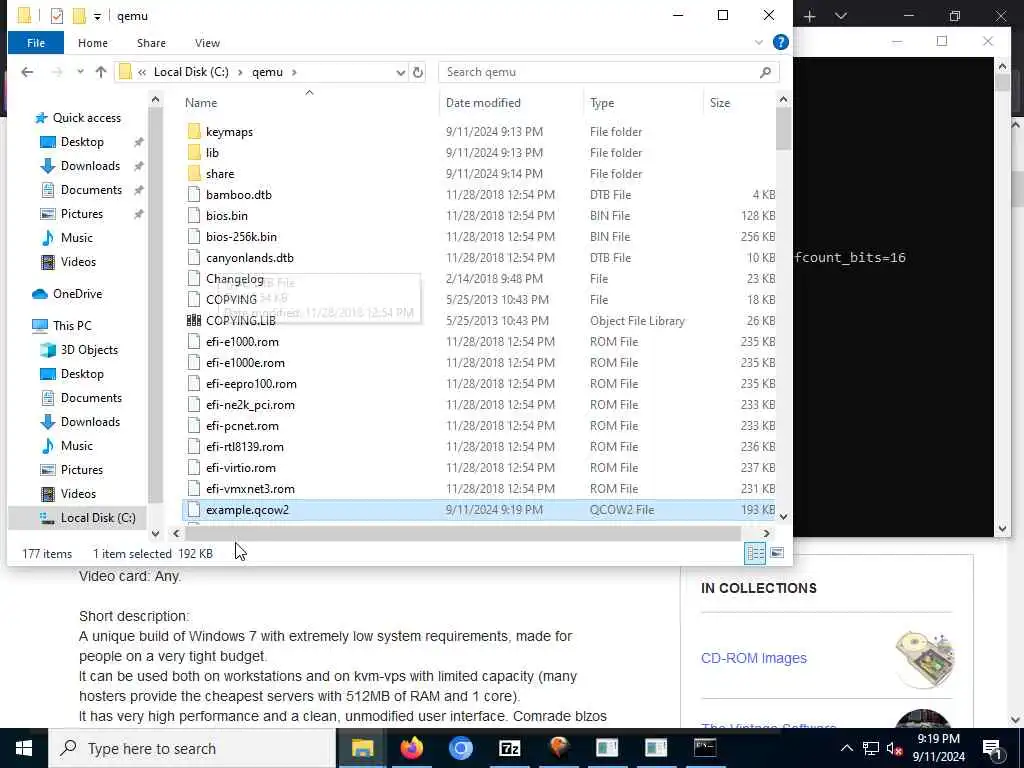This screenshot has width=1024, height=768.
Task: Open the terminal tab dropdown chevron
Action: 841,16
